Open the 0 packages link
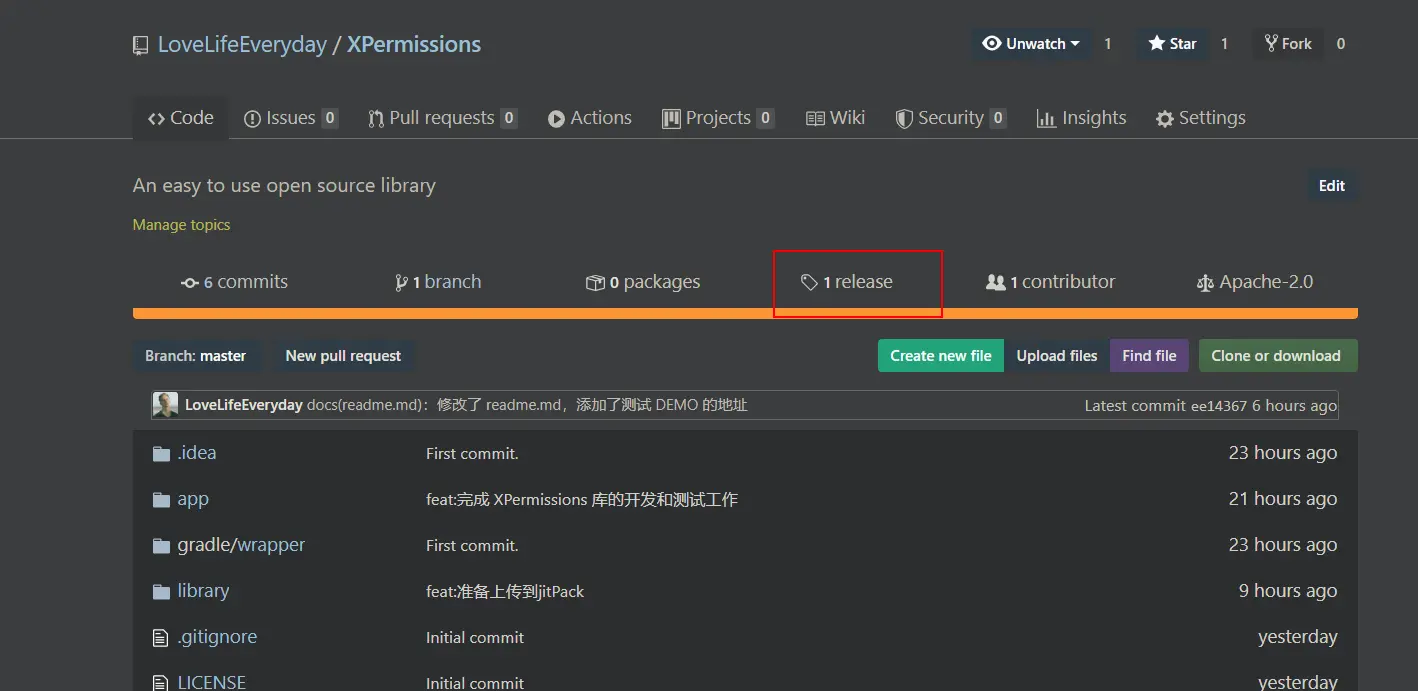The image size is (1418, 691). point(643,282)
